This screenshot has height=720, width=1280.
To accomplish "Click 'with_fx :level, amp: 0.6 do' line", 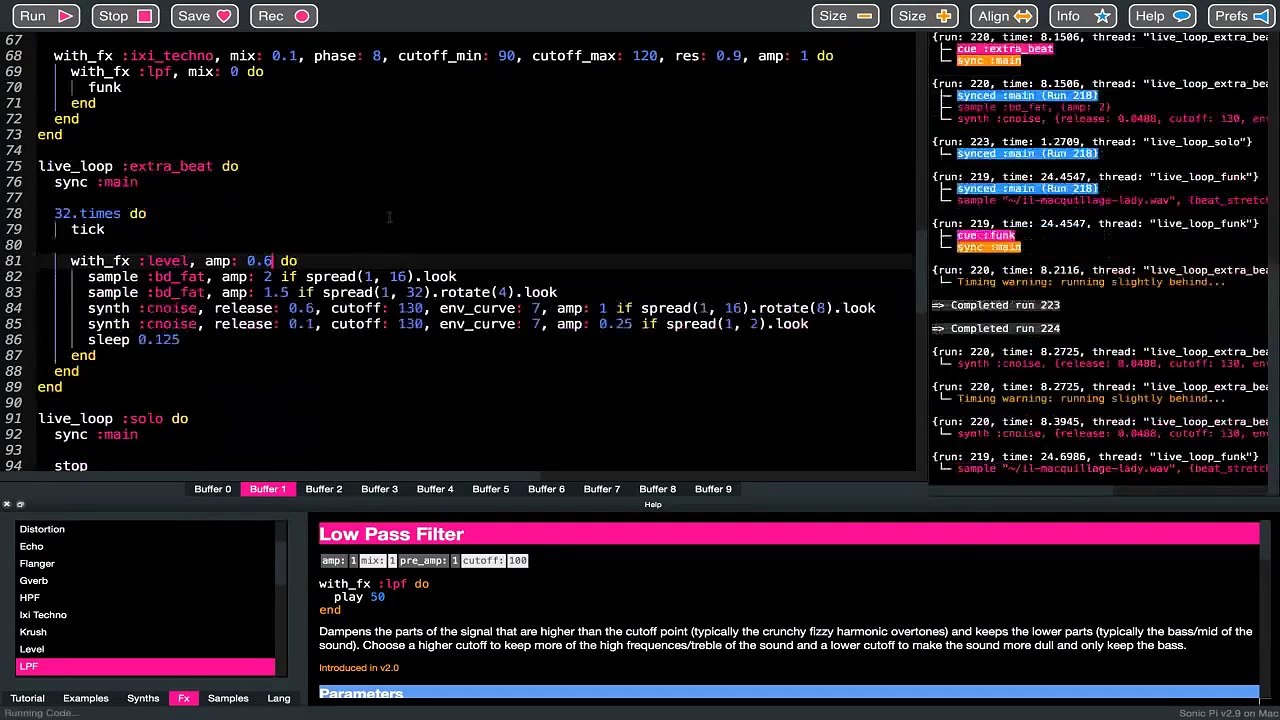I will tap(183, 261).
